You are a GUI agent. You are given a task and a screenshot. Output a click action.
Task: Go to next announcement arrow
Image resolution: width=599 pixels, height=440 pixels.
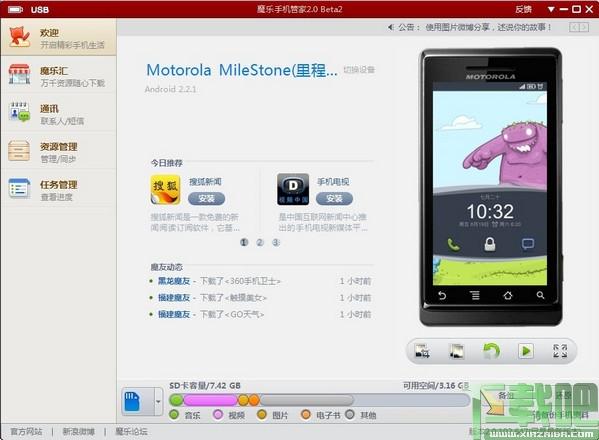click(x=584, y=27)
